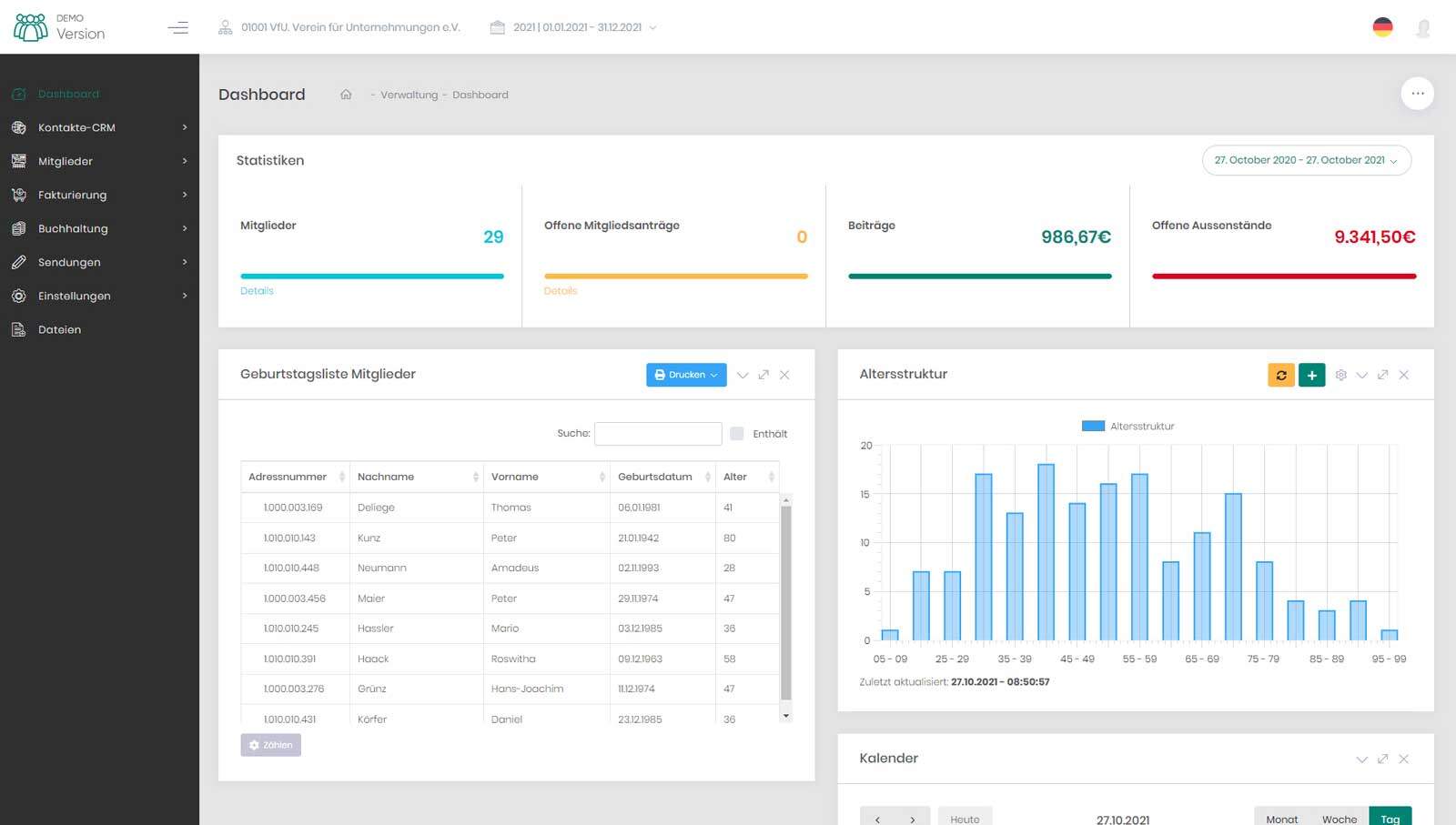Click the Zählen button
The height and width of the screenshot is (825, 1456).
271,745
